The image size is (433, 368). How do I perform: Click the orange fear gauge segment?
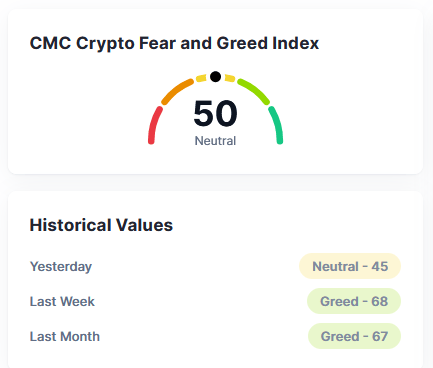tap(177, 91)
